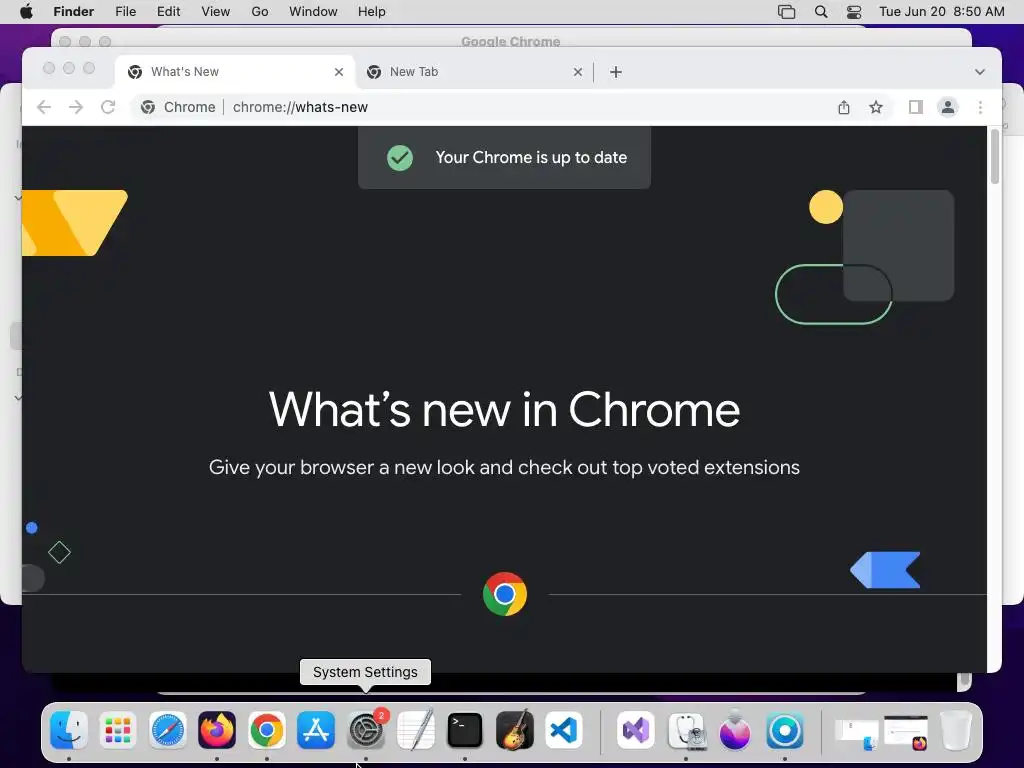
Task: Open the Go menu
Action: 260,12
